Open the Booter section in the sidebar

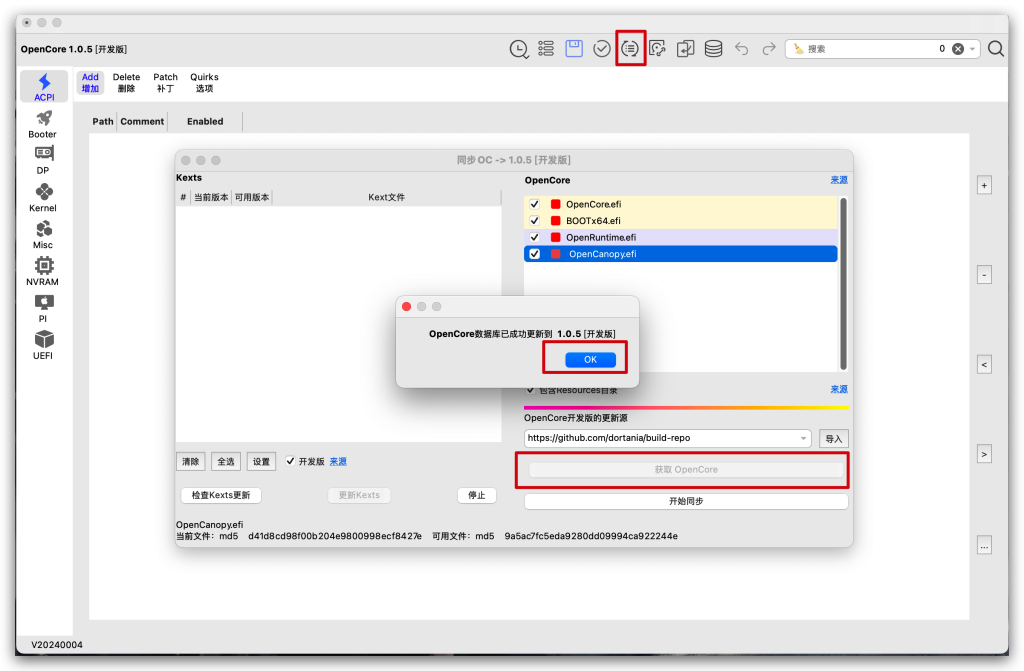click(42, 124)
